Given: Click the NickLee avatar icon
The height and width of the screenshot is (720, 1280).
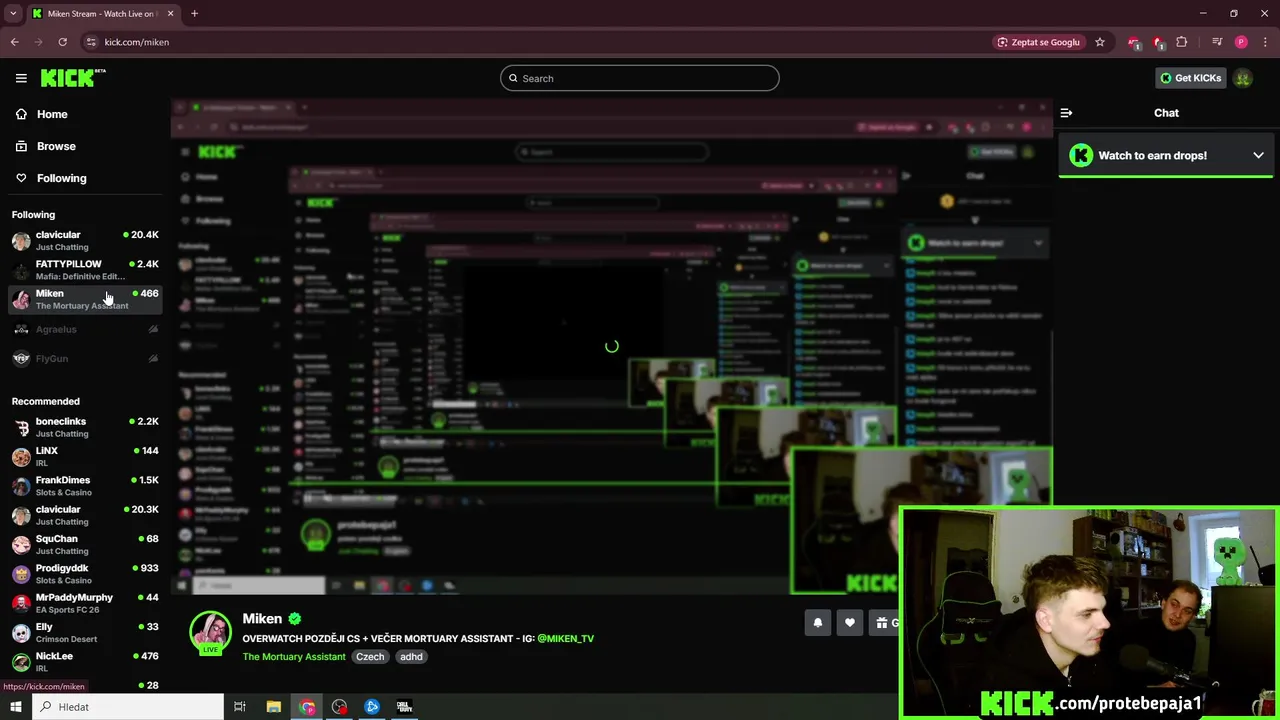Looking at the screenshot, I should (x=21, y=662).
